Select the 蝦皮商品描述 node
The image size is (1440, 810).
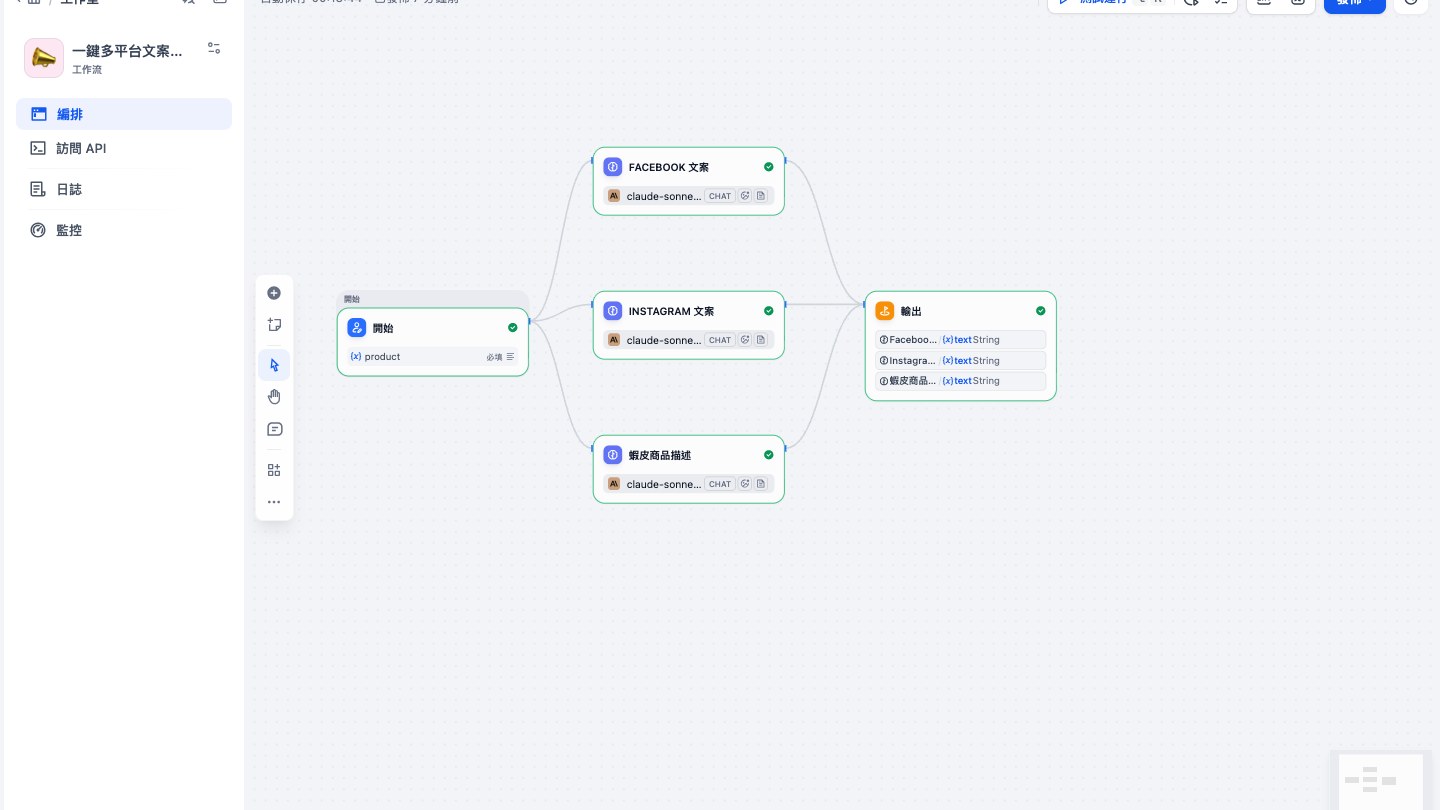(x=688, y=469)
